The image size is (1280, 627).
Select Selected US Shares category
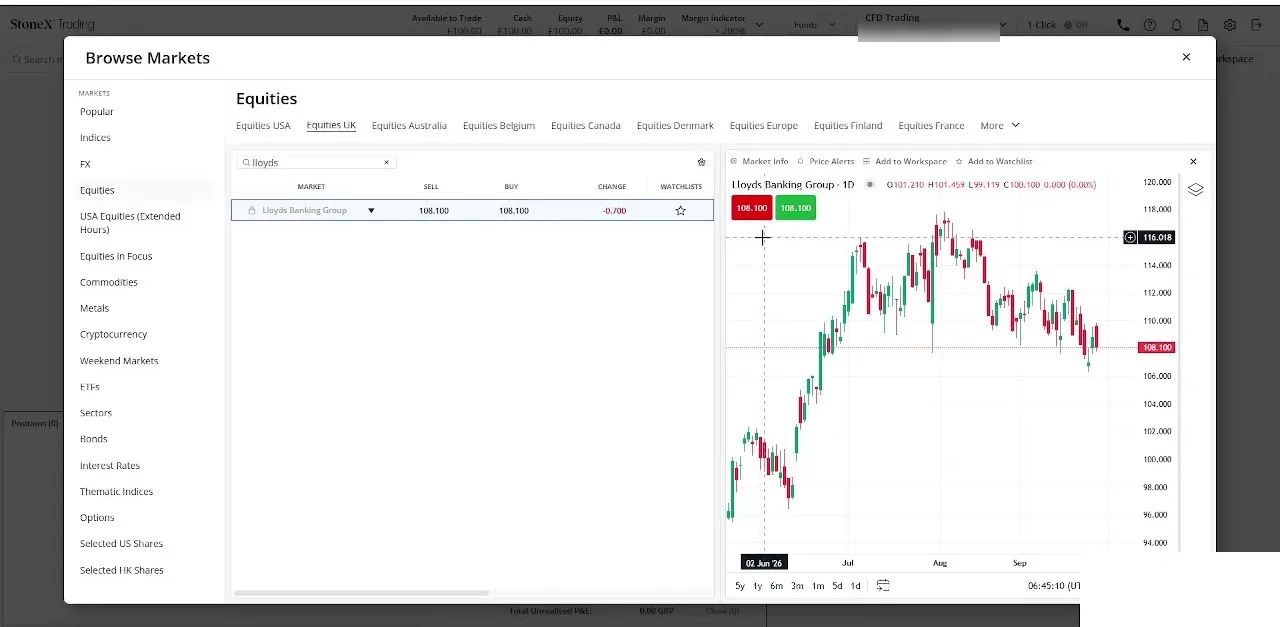coord(121,544)
